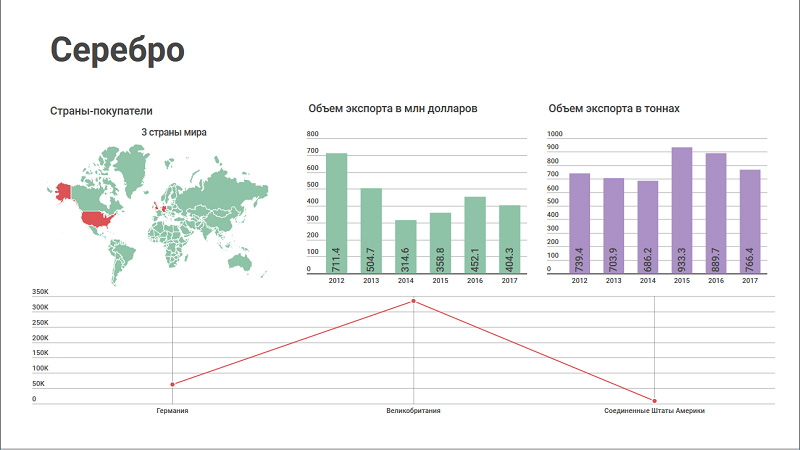Select red Alaska region on world map
Viewport: 800px width, 450px height.
coord(62,191)
